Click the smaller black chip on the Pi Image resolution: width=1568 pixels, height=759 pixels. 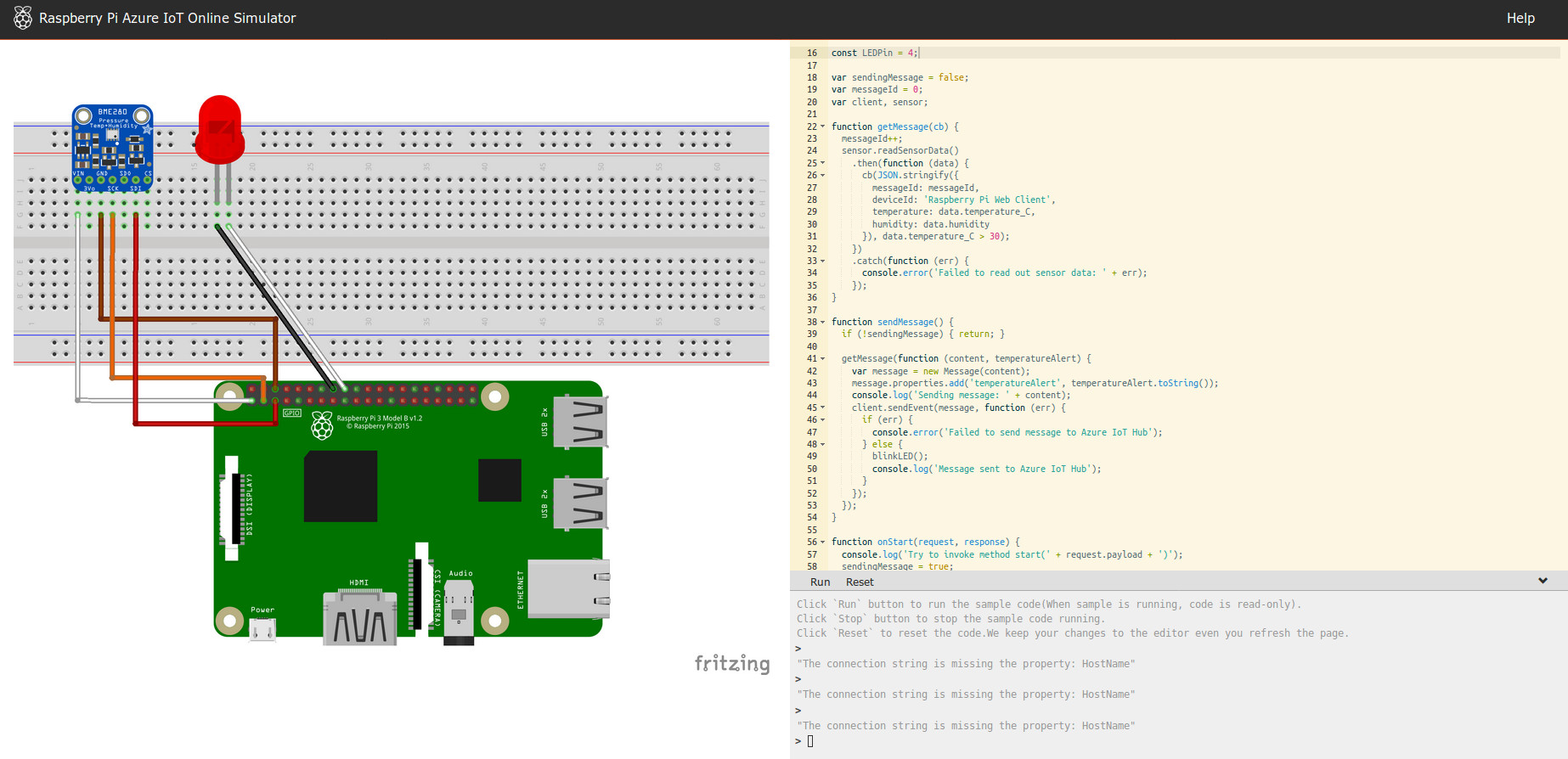499,481
